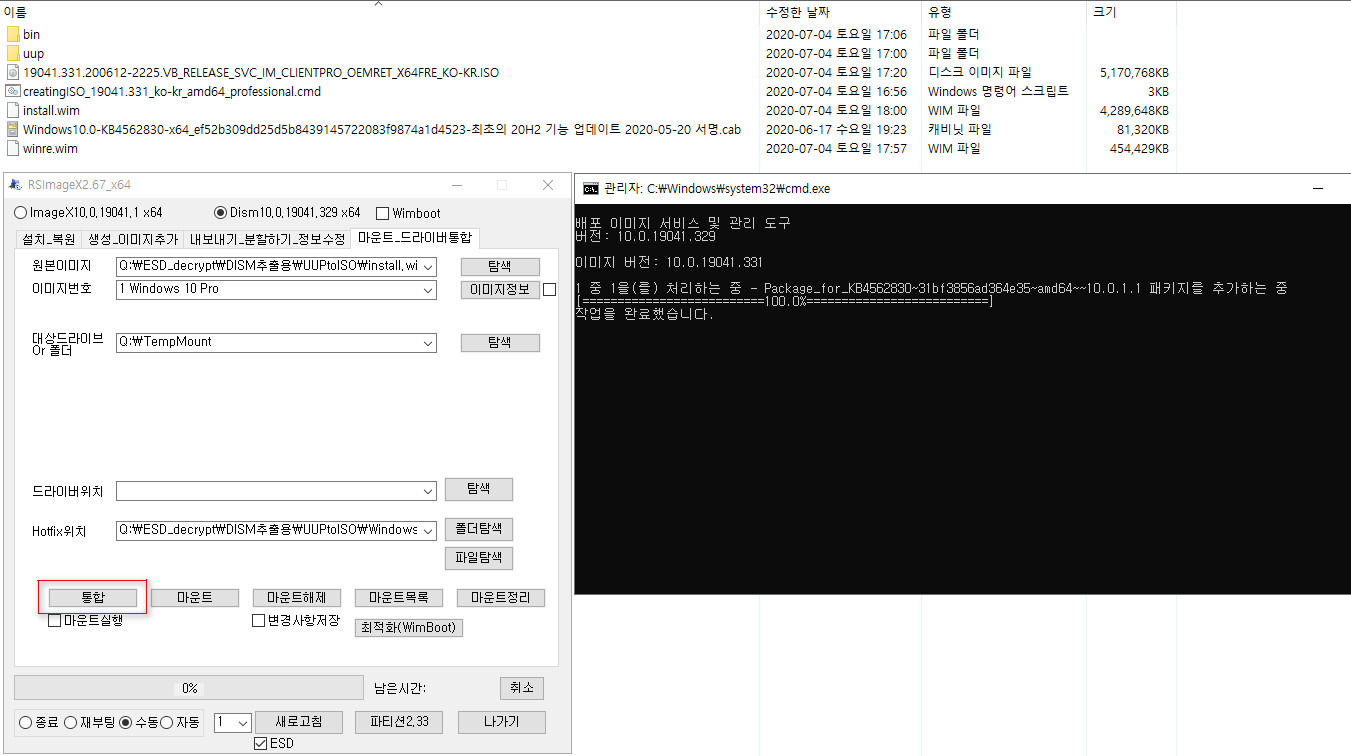Switch to the 생성_이미지추가 tab
Image resolution: width=1351 pixels, height=756 pixels.
pos(132,239)
